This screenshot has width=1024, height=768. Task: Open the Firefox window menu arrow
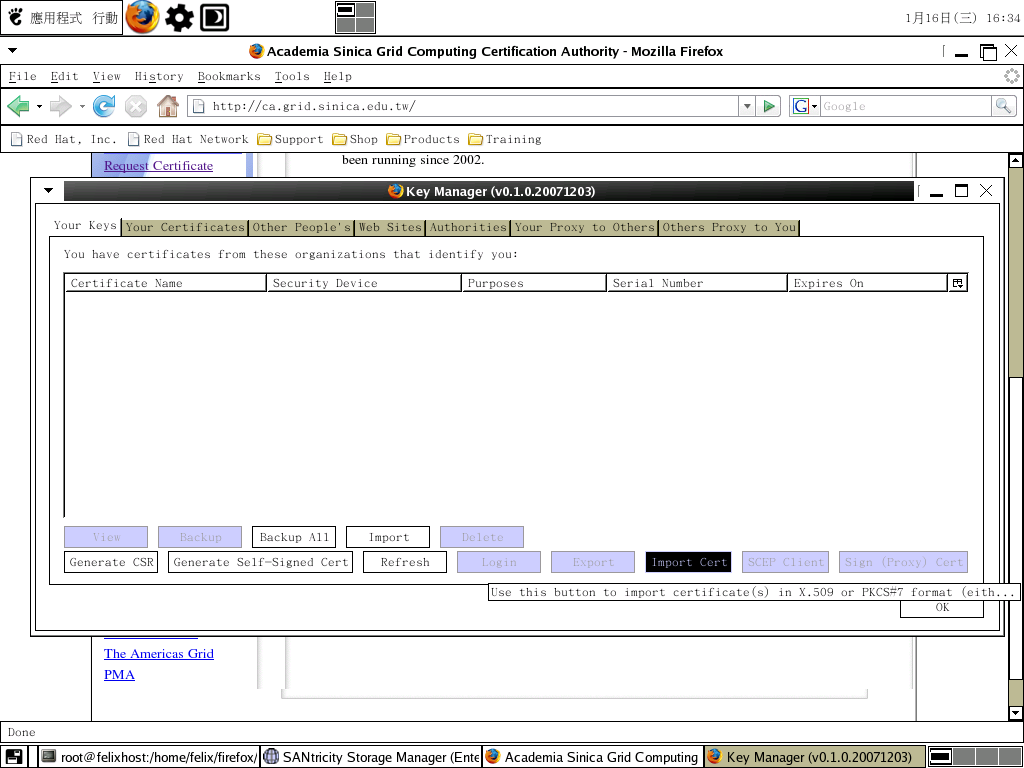pyautogui.click(x=12, y=50)
